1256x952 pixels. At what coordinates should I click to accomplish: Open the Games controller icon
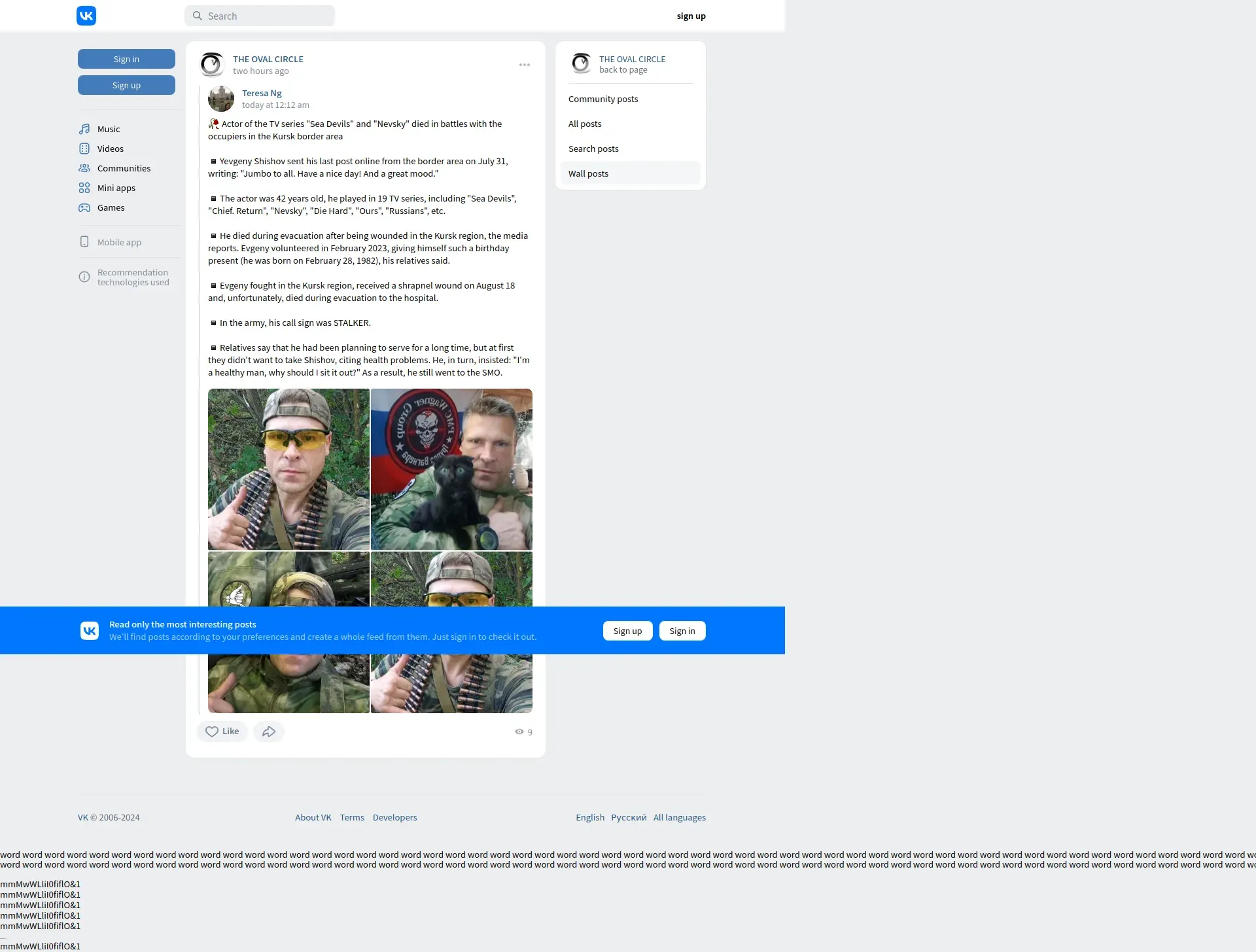coord(84,207)
